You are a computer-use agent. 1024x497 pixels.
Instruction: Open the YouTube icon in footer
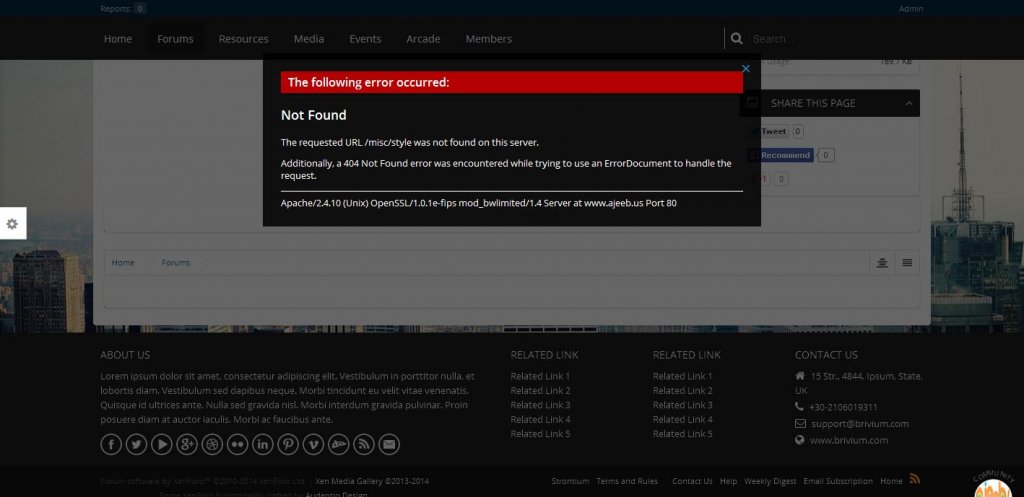161,444
